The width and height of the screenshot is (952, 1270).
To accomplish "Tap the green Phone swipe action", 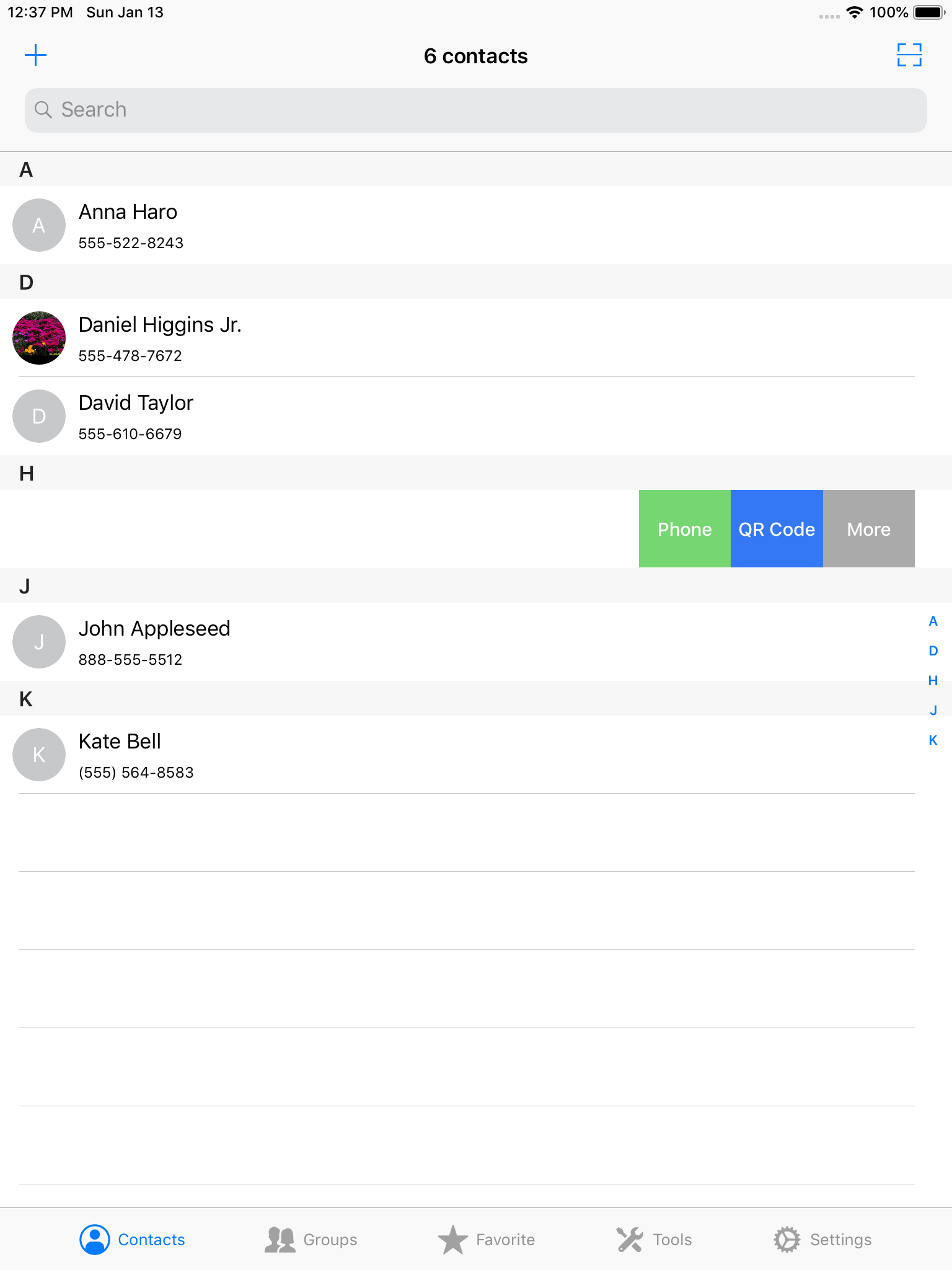I will coord(684,529).
